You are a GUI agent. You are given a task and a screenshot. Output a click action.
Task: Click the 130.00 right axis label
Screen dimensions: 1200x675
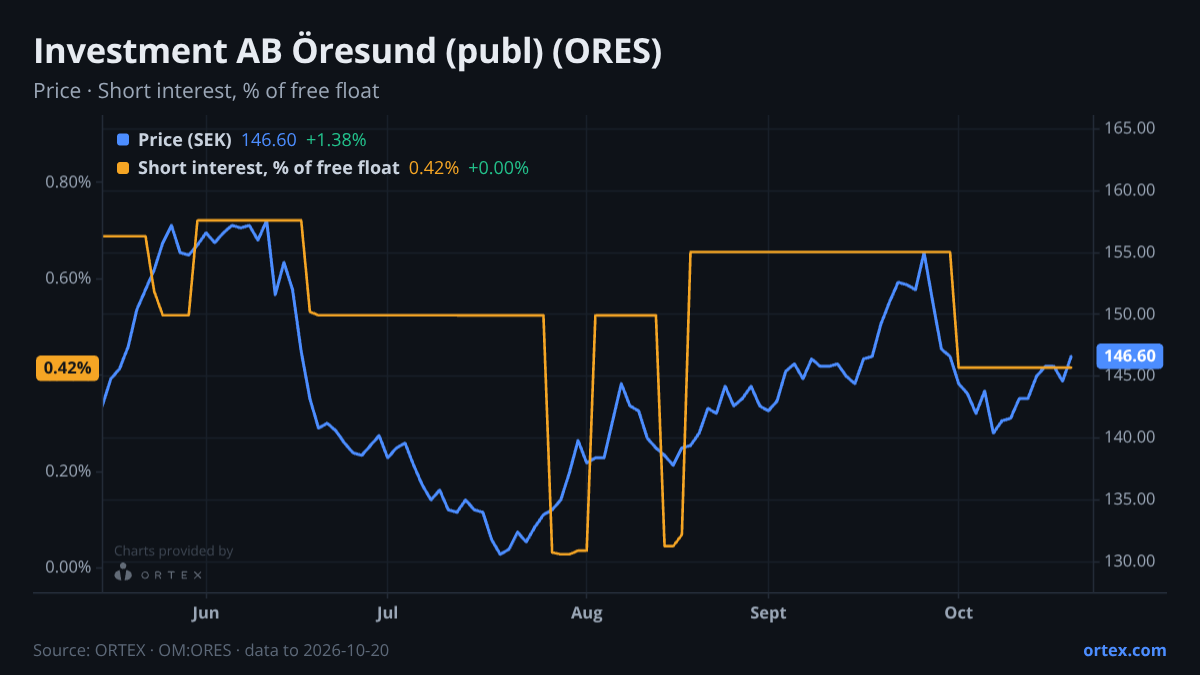click(x=1130, y=561)
